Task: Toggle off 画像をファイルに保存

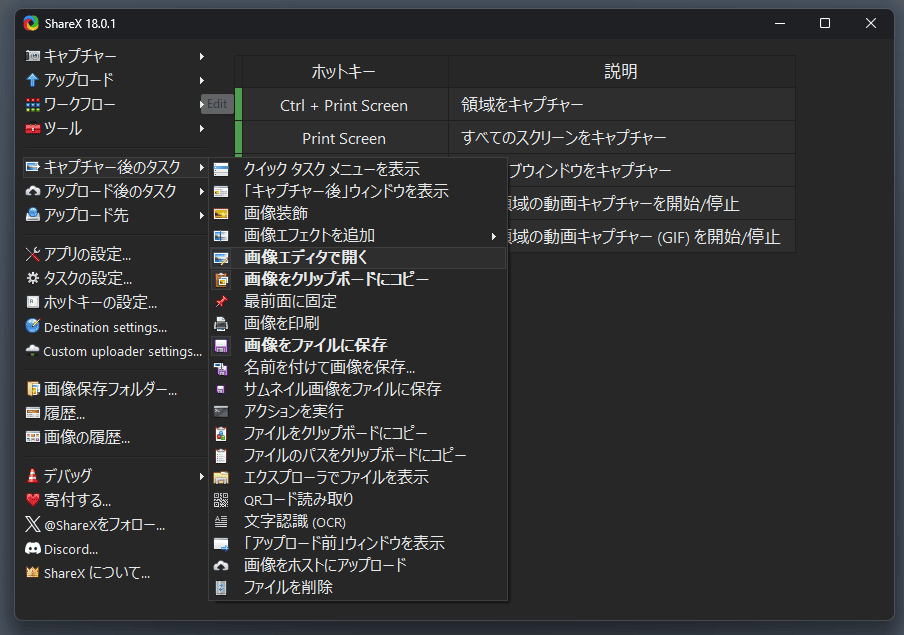Action: (x=315, y=345)
